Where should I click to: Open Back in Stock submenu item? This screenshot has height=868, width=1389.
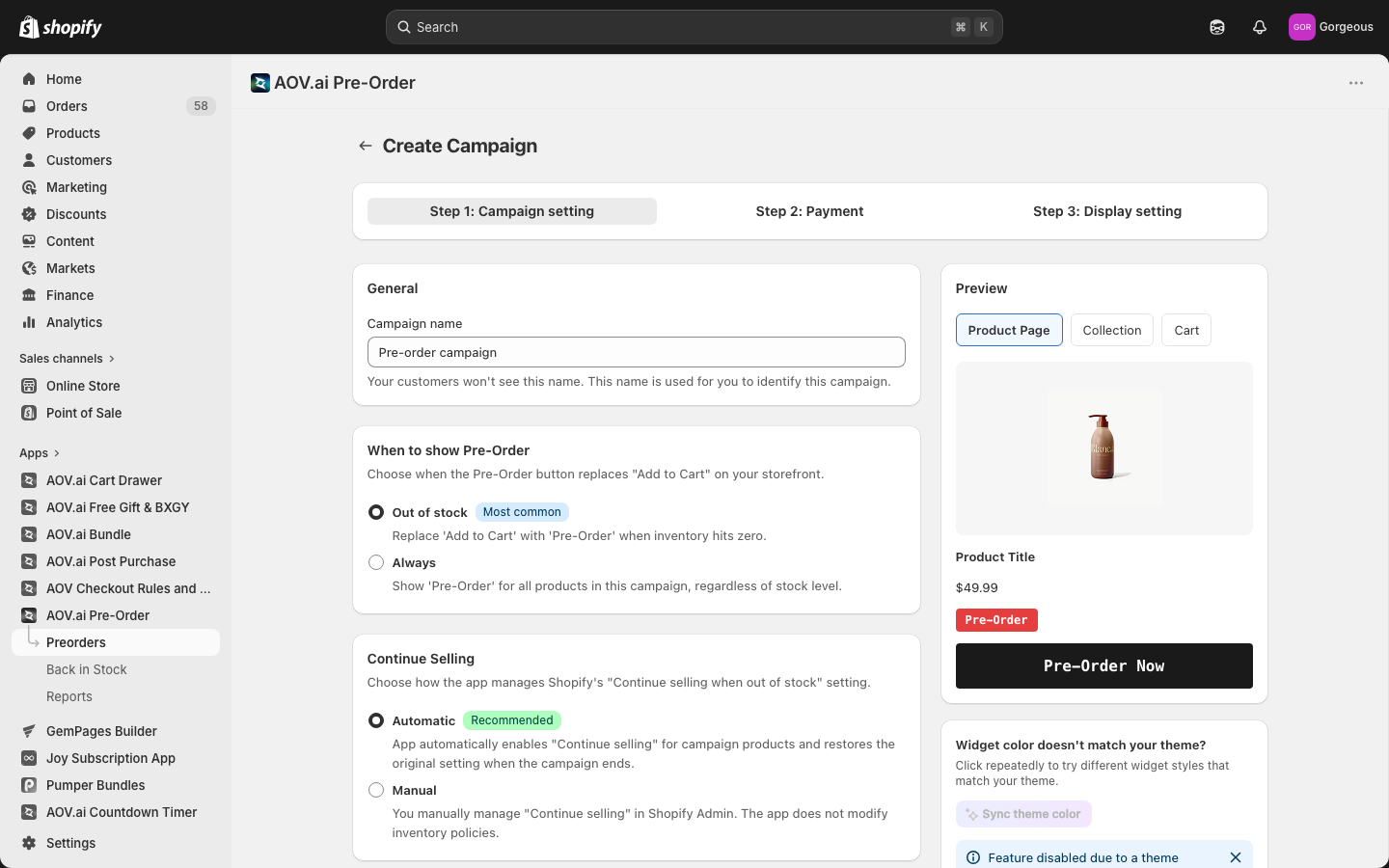click(x=87, y=669)
